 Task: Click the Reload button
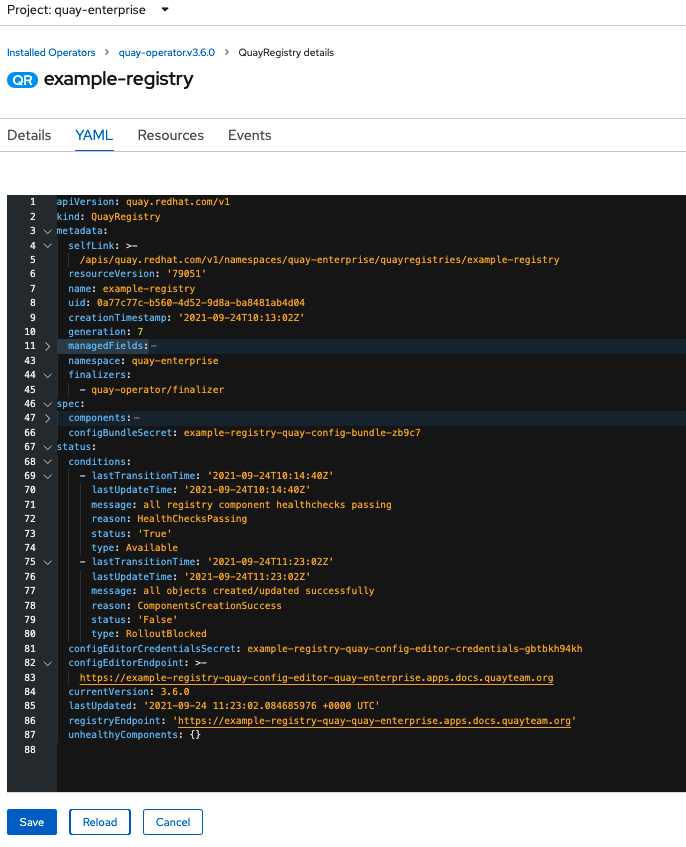(100, 822)
